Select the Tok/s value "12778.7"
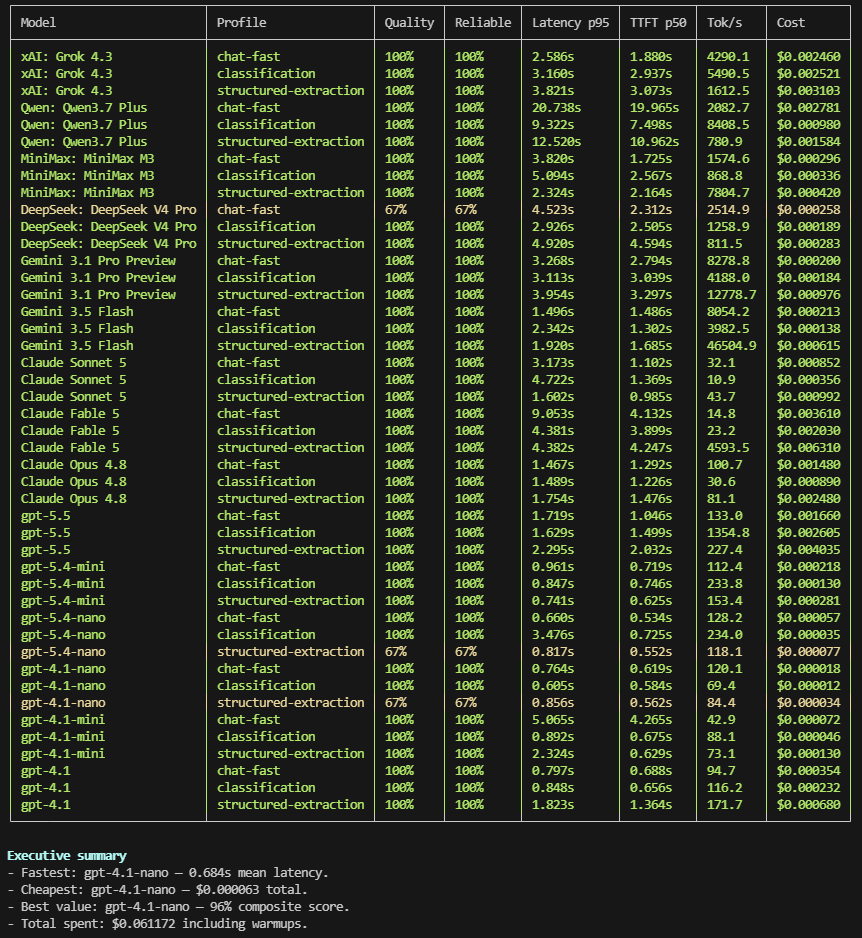The image size is (862, 938). point(732,295)
